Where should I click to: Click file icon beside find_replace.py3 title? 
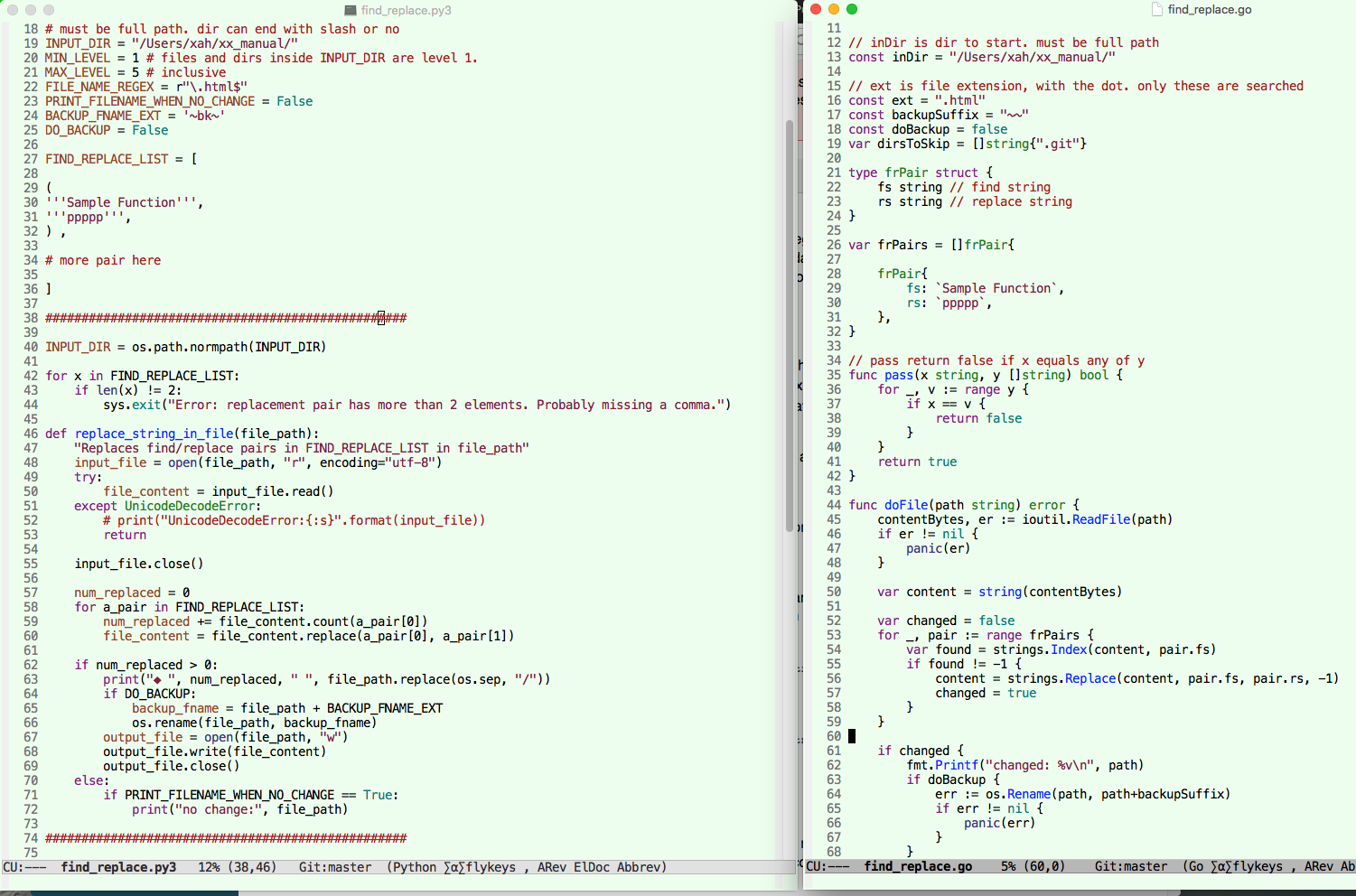click(x=351, y=10)
